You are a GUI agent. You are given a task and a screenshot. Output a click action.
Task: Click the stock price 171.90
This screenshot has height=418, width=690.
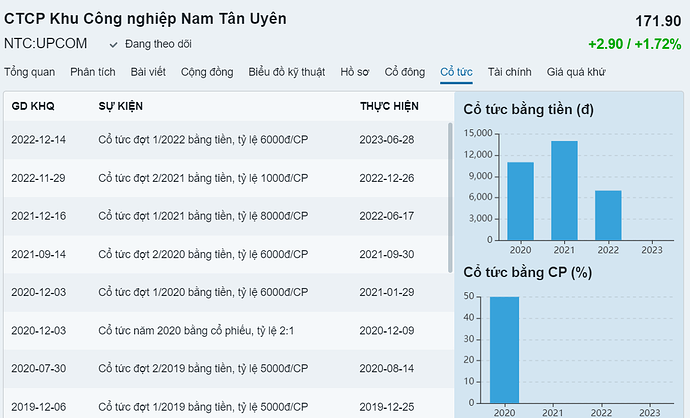(x=658, y=21)
